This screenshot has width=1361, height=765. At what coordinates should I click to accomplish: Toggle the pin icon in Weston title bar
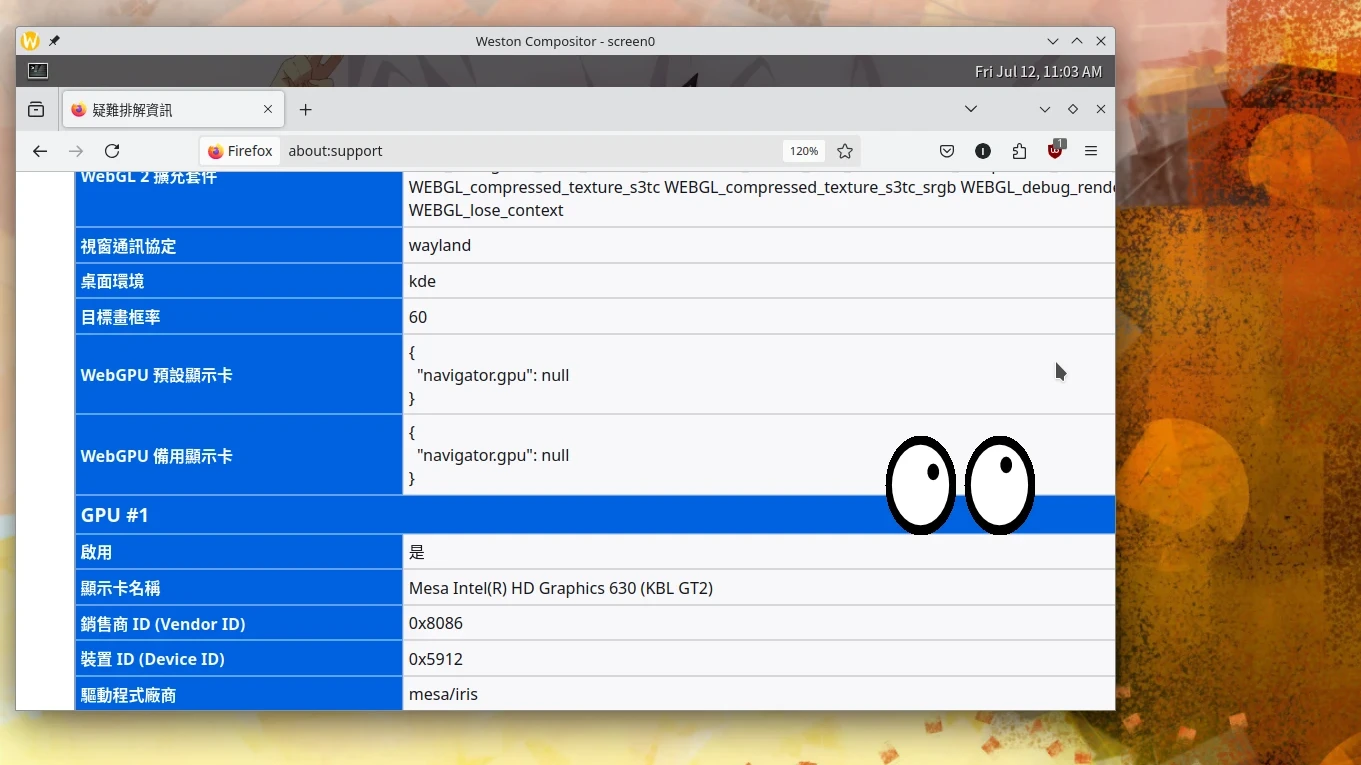tap(55, 41)
